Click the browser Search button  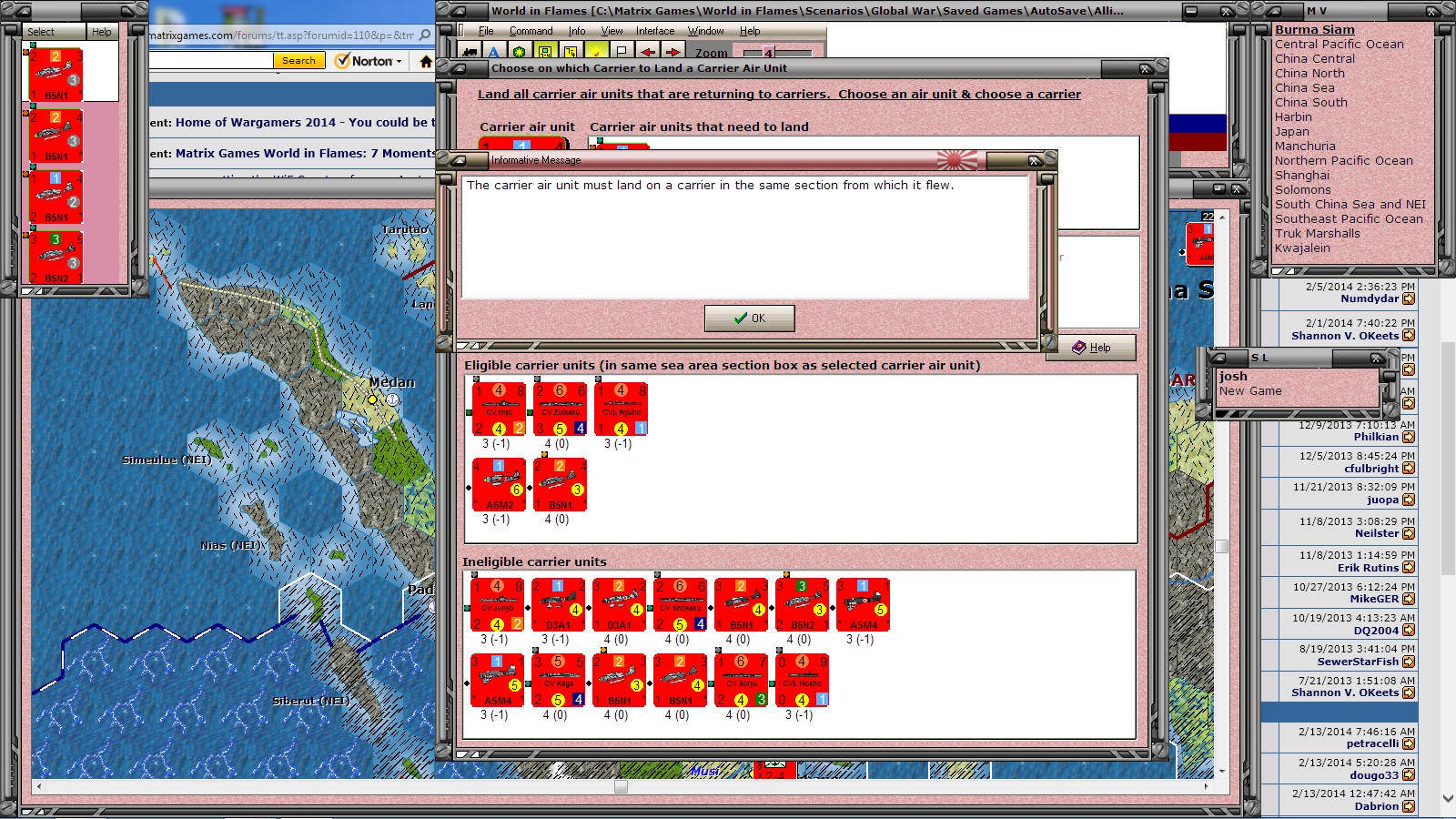(x=298, y=61)
